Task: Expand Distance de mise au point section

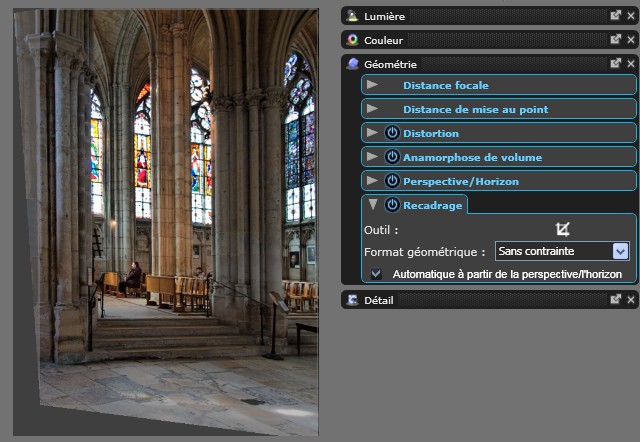Action: point(372,109)
